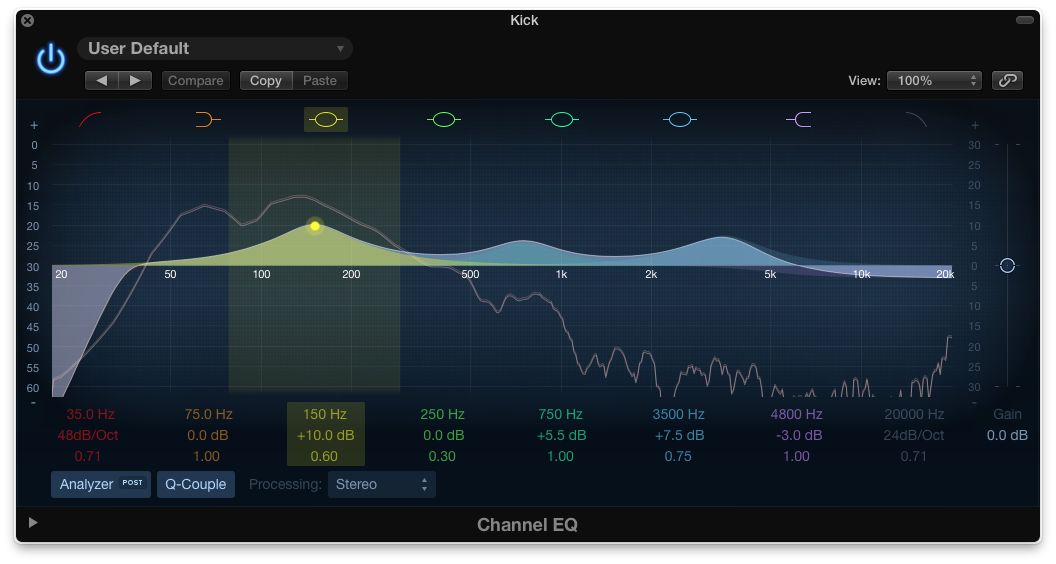Viewport: 1056px width, 564px height.
Task: Toggle the green 250 Hz bell band icon
Action: click(x=444, y=120)
